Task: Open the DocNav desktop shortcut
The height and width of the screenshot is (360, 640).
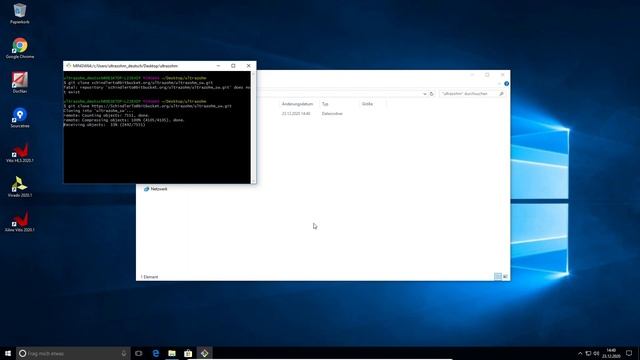Action: tap(20, 83)
